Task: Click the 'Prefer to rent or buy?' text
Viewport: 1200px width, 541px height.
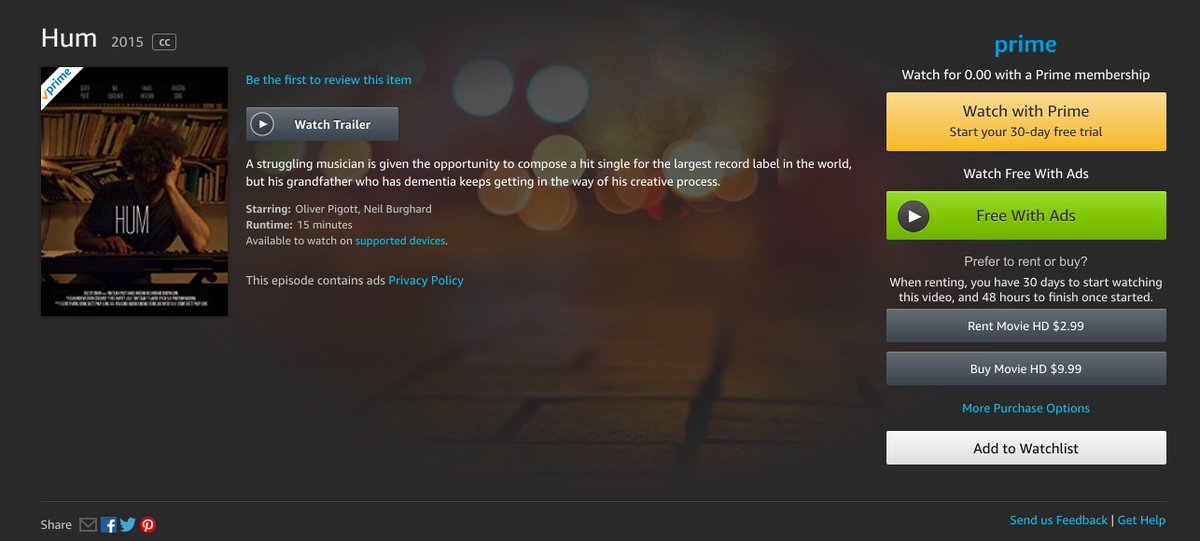Action: point(1026,262)
